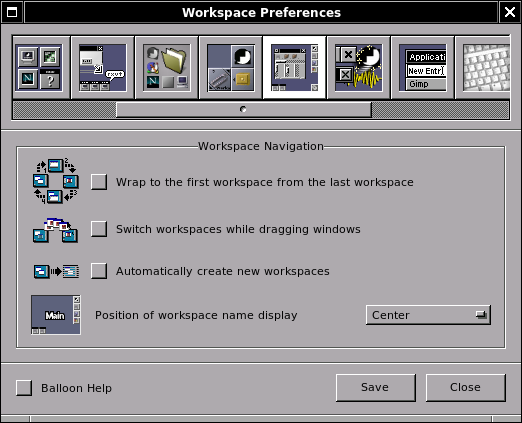Enable automatically create new workspaces
522x423 pixels.
(x=99, y=271)
